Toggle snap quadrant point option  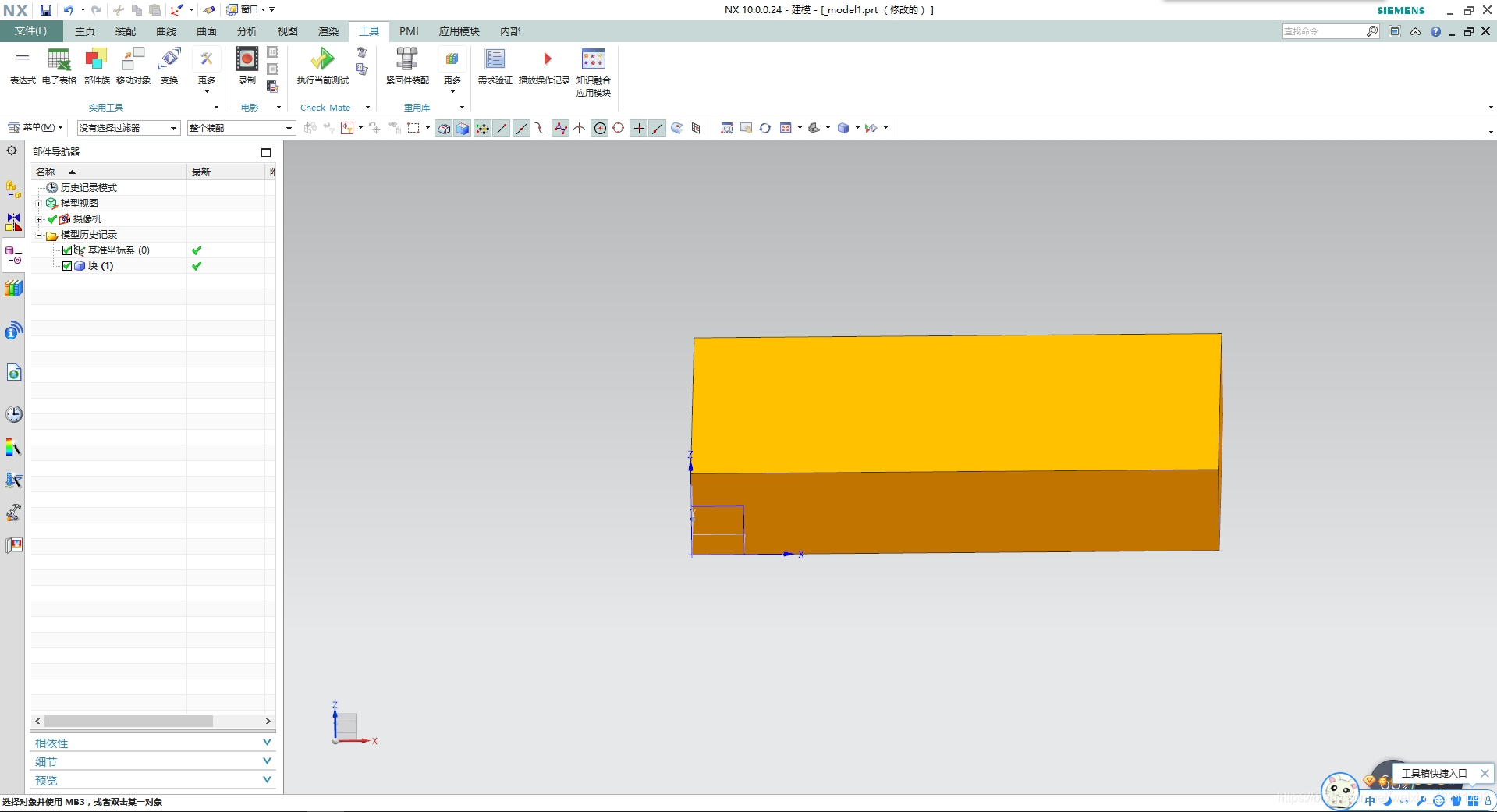tap(619, 128)
